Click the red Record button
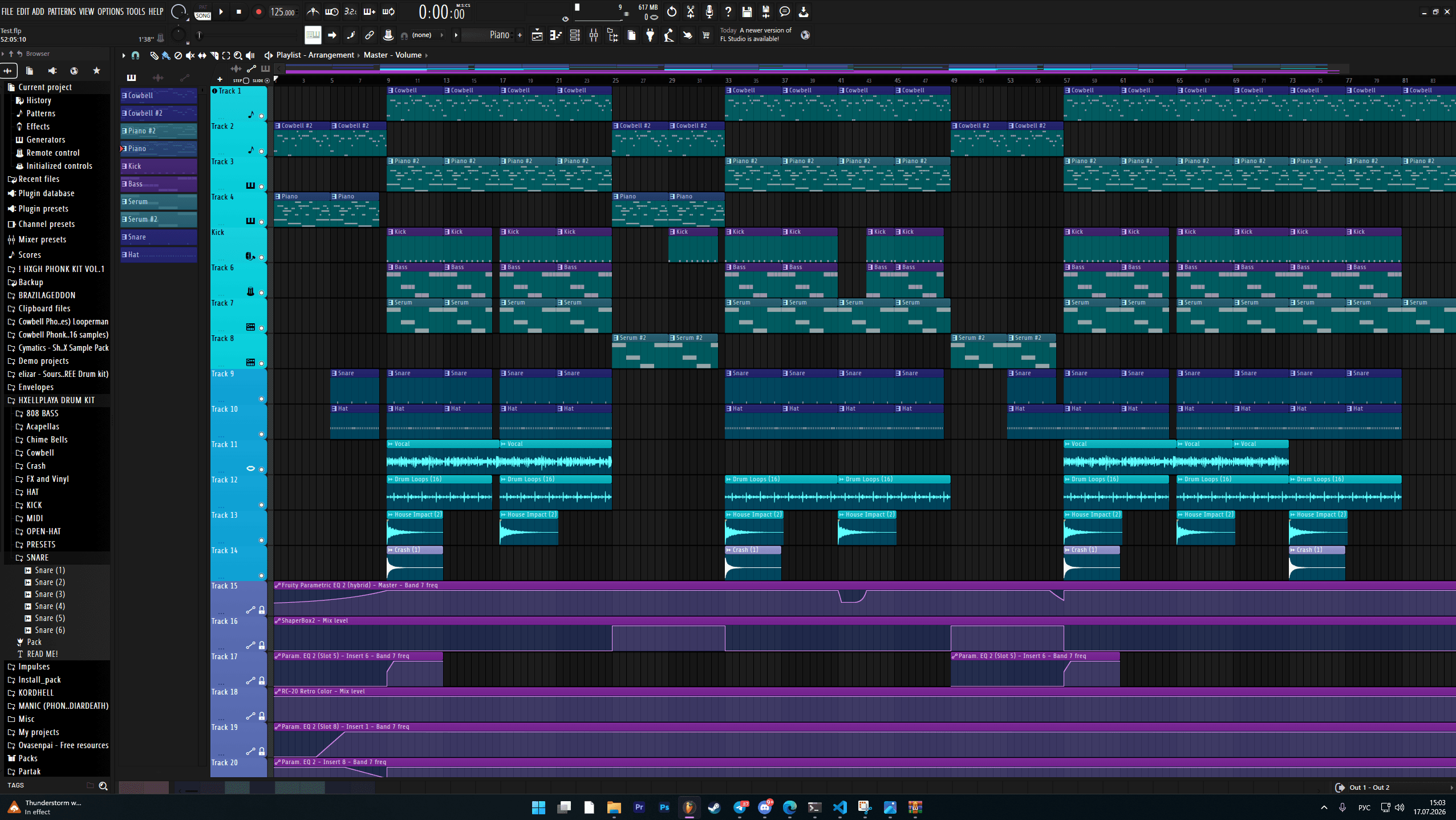The width and height of the screenshot is (1456, 820). coord(258,12)
